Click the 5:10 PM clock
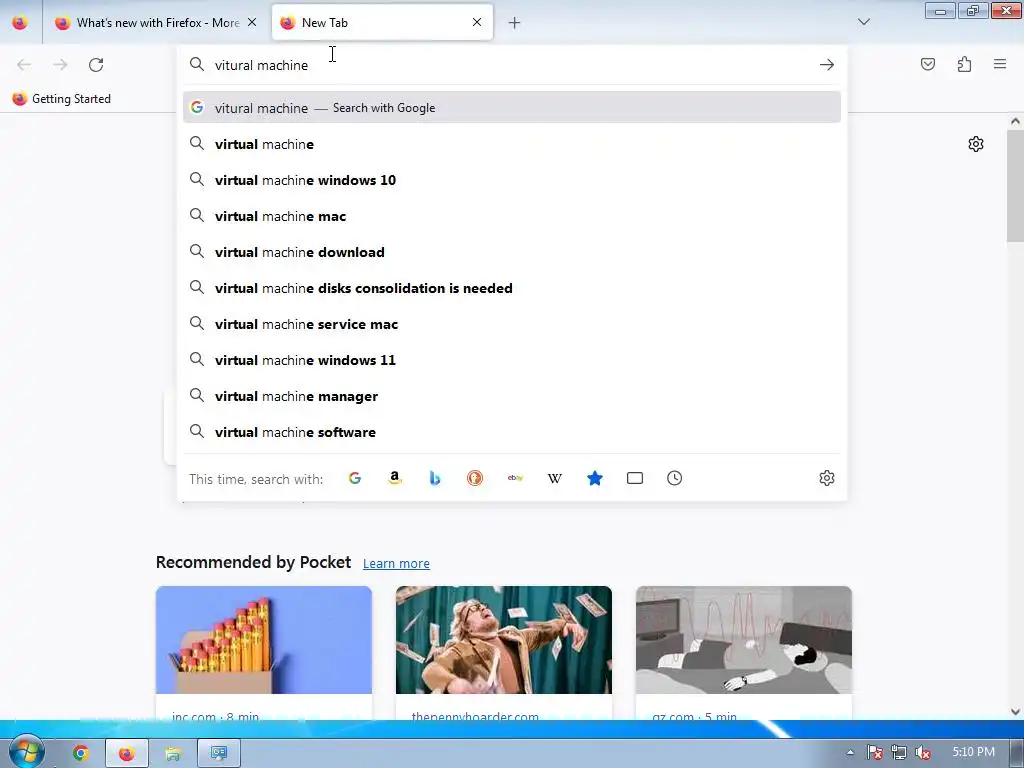The height and width of the screenshot is (768, 1024). tap(973, 752)
